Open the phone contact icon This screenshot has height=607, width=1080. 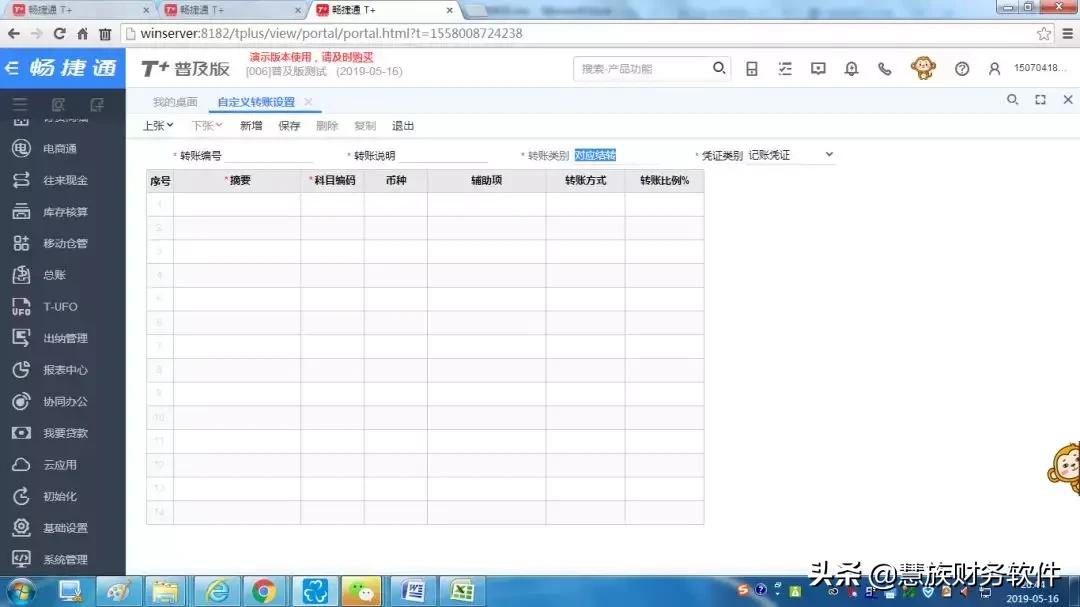[884, 68]
